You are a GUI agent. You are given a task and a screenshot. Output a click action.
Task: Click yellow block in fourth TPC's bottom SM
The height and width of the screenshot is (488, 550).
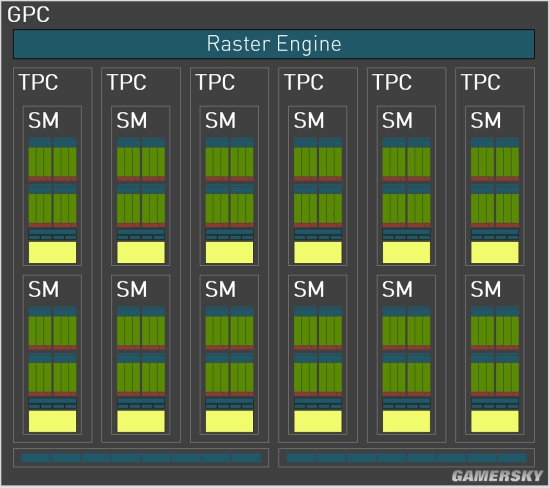(318, 421)
